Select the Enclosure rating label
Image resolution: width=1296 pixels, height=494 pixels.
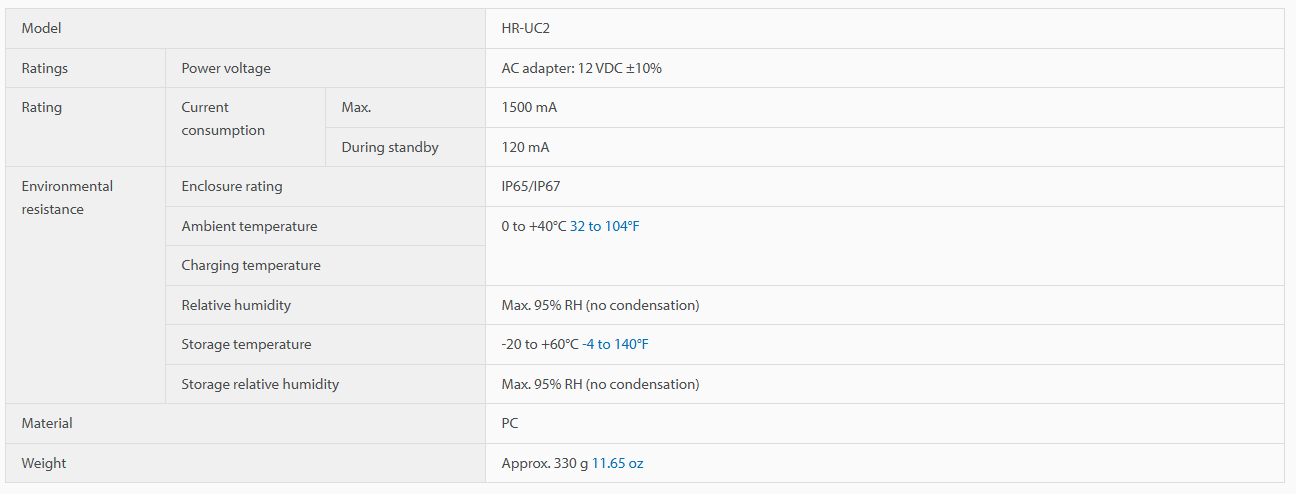coord(232,186)
